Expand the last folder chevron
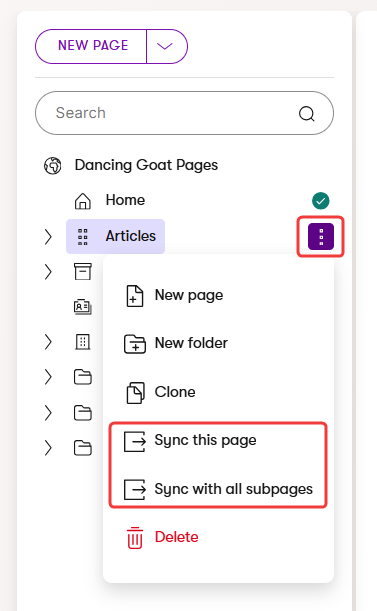This screenshot has height=611, width=377. 48,448
